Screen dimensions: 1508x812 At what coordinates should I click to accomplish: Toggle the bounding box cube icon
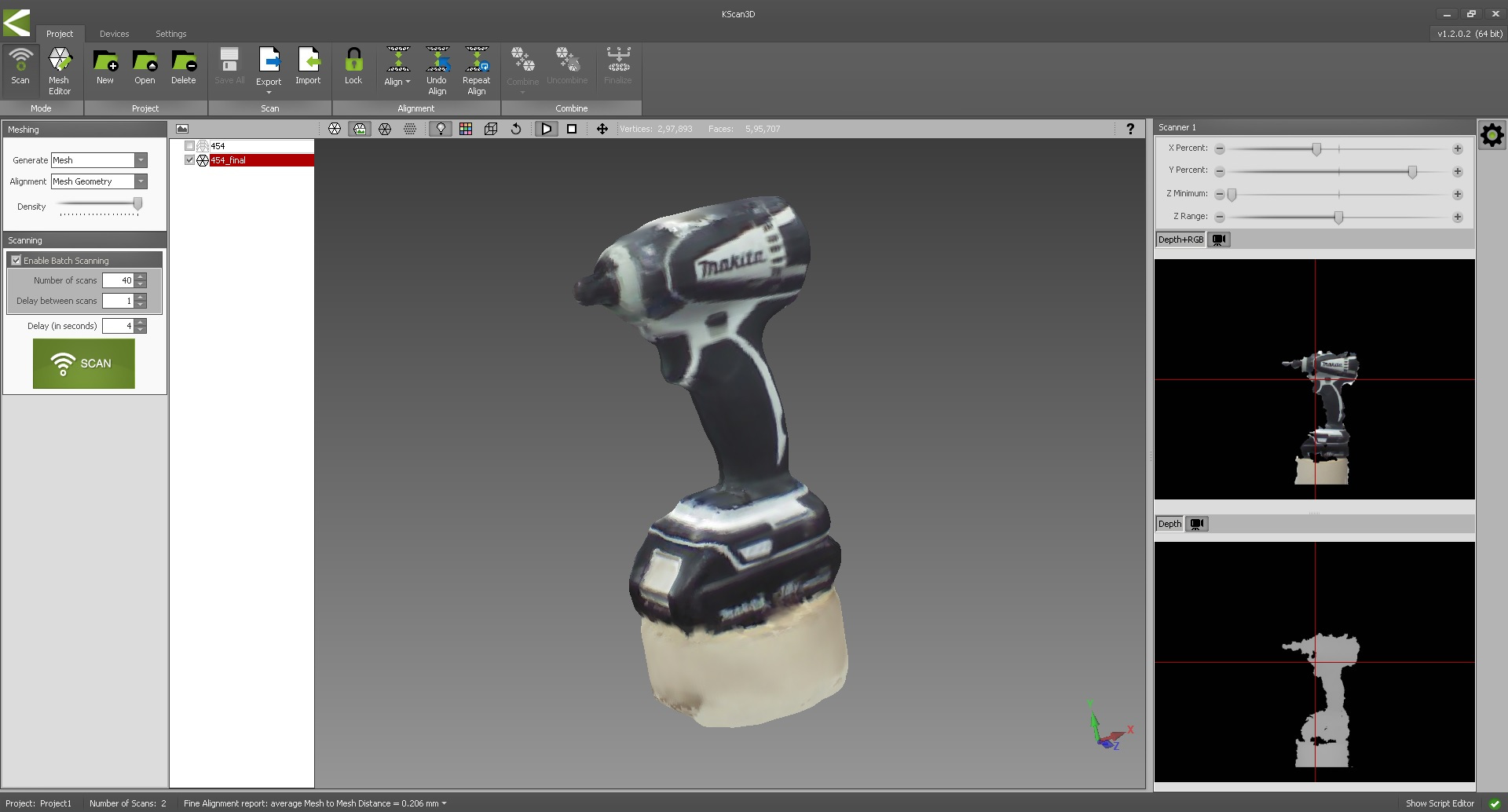[491, 129]
